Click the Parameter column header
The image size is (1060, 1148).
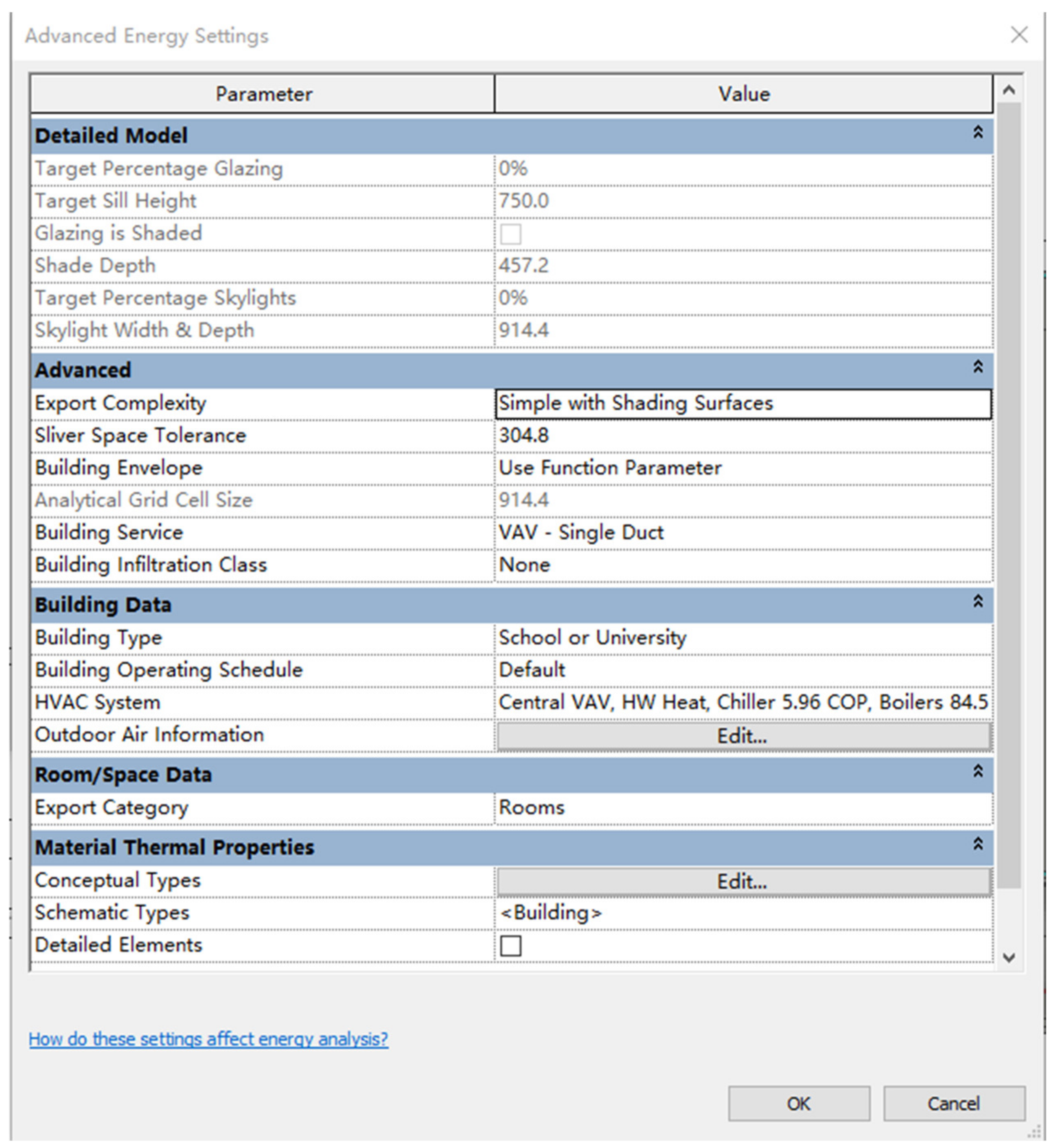coord(263,94)
